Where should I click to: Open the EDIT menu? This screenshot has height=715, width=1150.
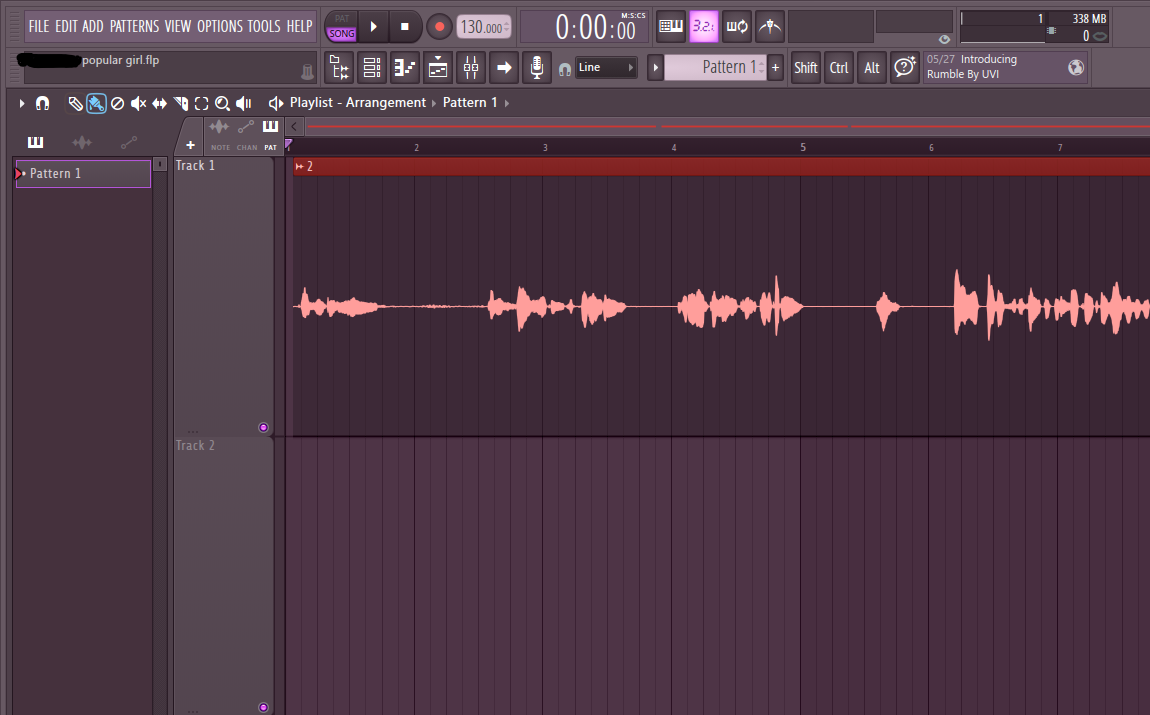pyautogui.click(x=66, y=26)
